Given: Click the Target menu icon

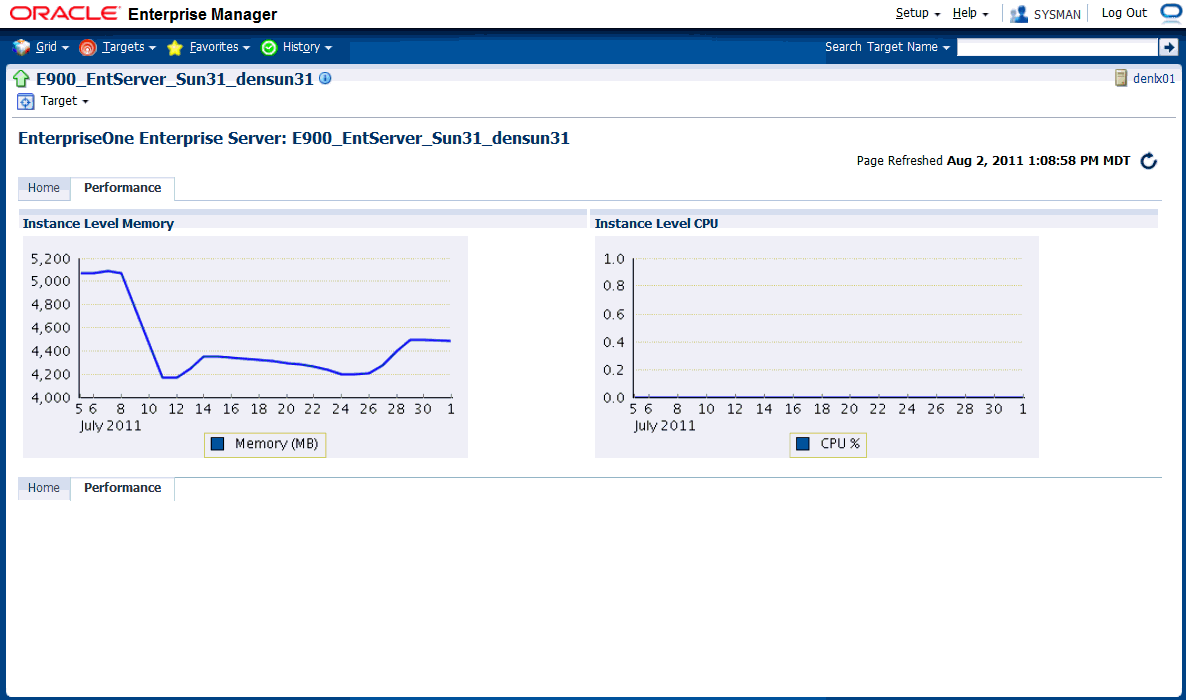Looking at the screenshot, I should tap(26, 101).
